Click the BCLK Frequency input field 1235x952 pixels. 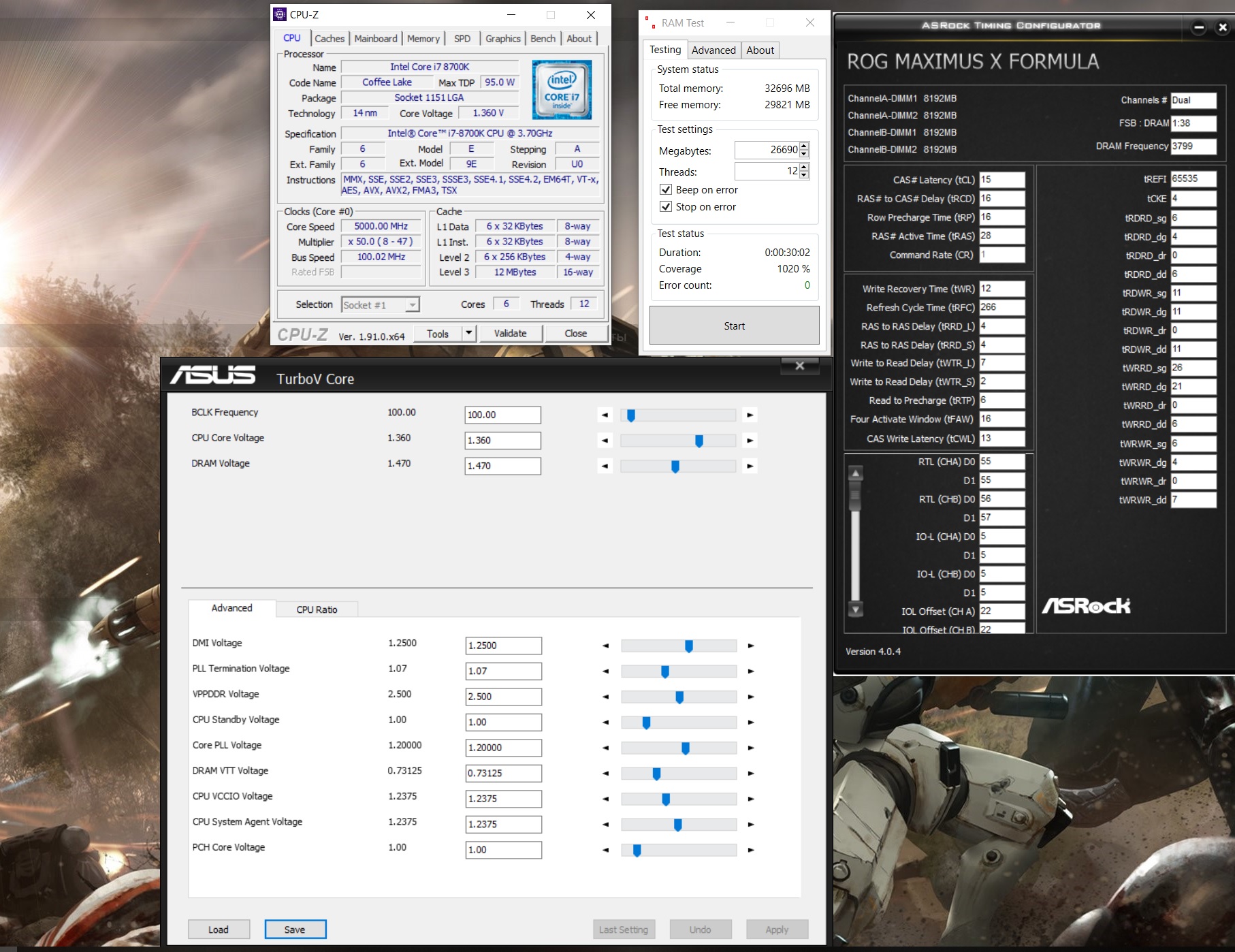click(x=502, y=415)
